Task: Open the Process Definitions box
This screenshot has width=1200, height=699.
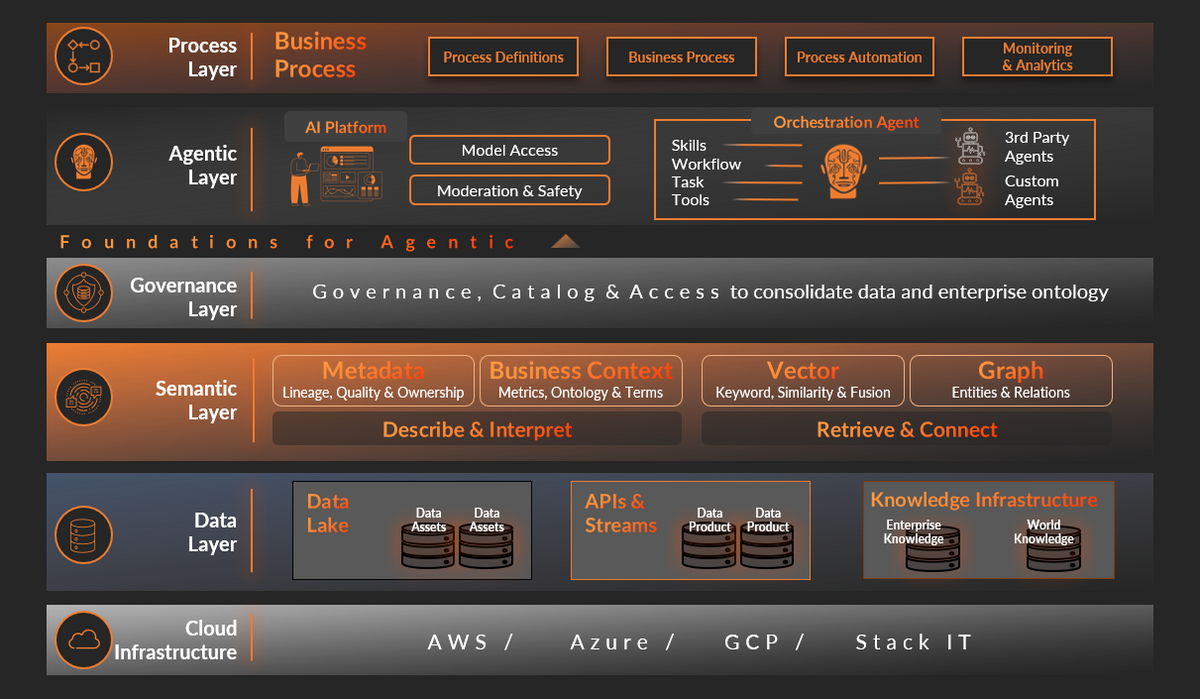Action: coord(503,57)
